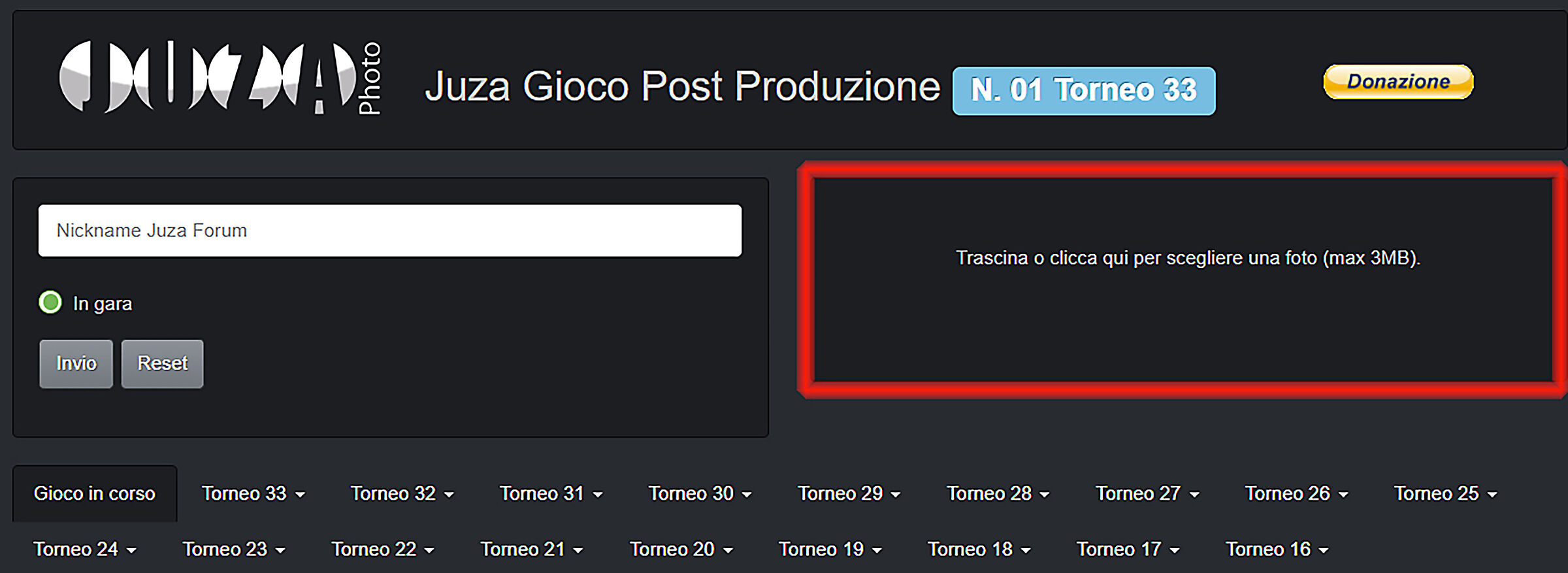This screenshot has height=573, width=1568.
Task: Select the green In gara radio button
Action: [x=50, y=303]
